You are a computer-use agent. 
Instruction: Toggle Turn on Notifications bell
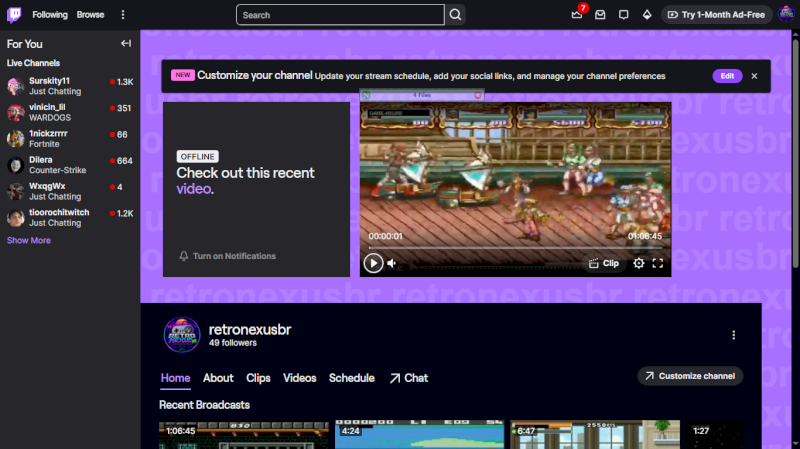pos(228,256)
